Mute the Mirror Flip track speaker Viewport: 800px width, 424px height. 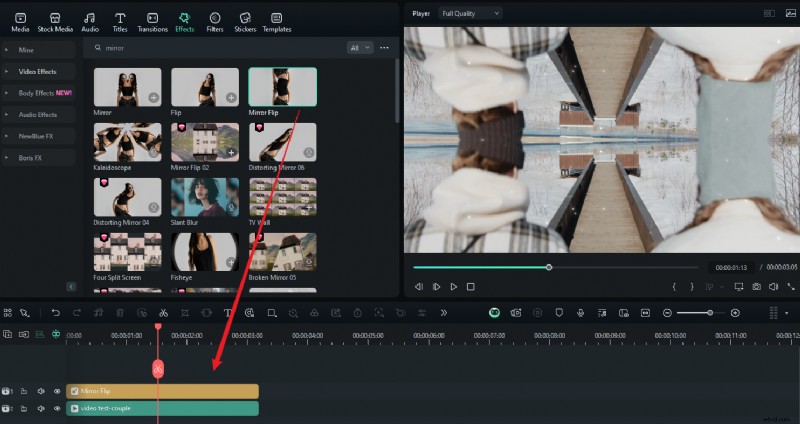[x=41, y=391]
